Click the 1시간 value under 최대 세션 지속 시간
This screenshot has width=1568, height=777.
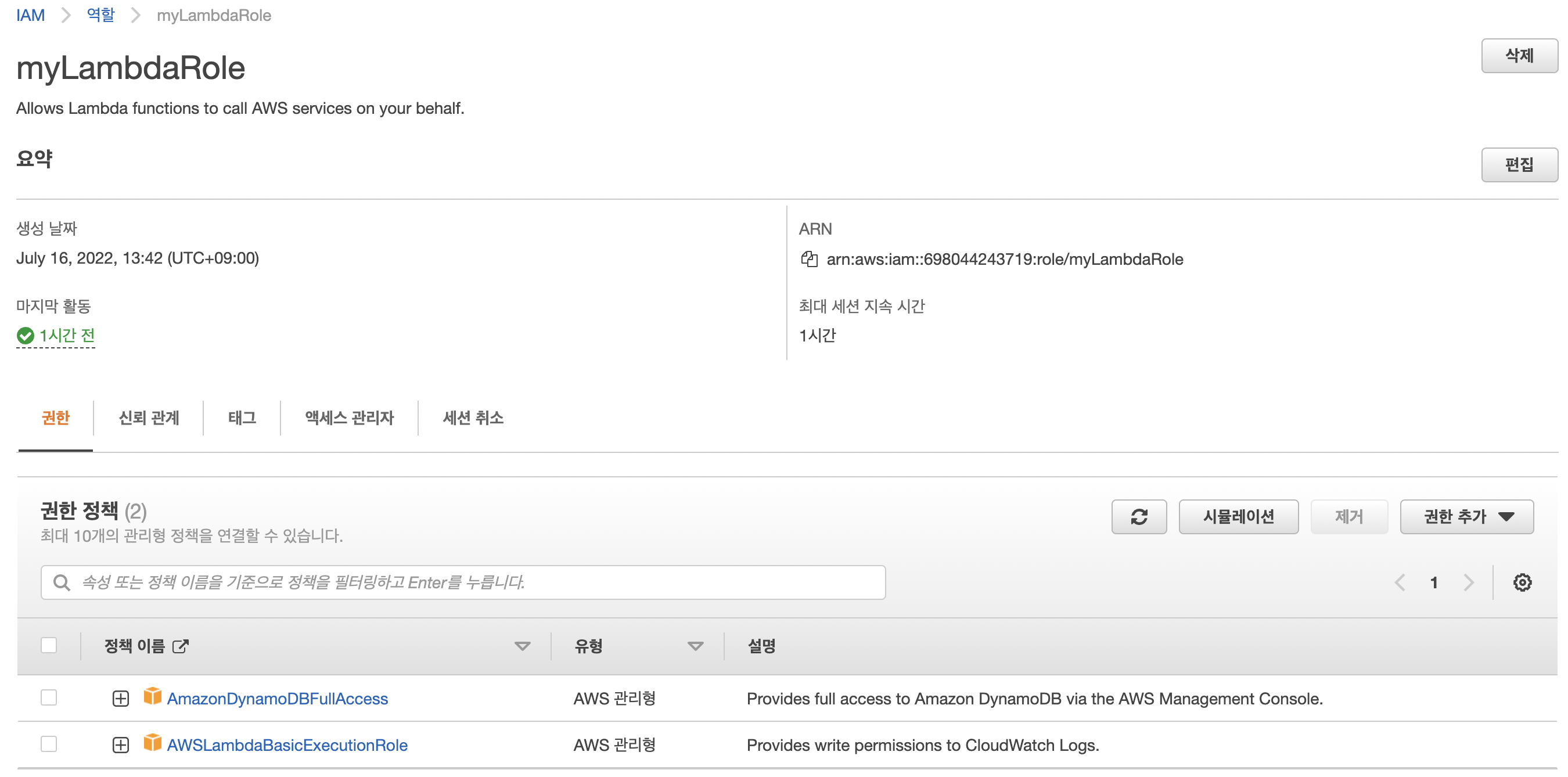click(818, 335)
